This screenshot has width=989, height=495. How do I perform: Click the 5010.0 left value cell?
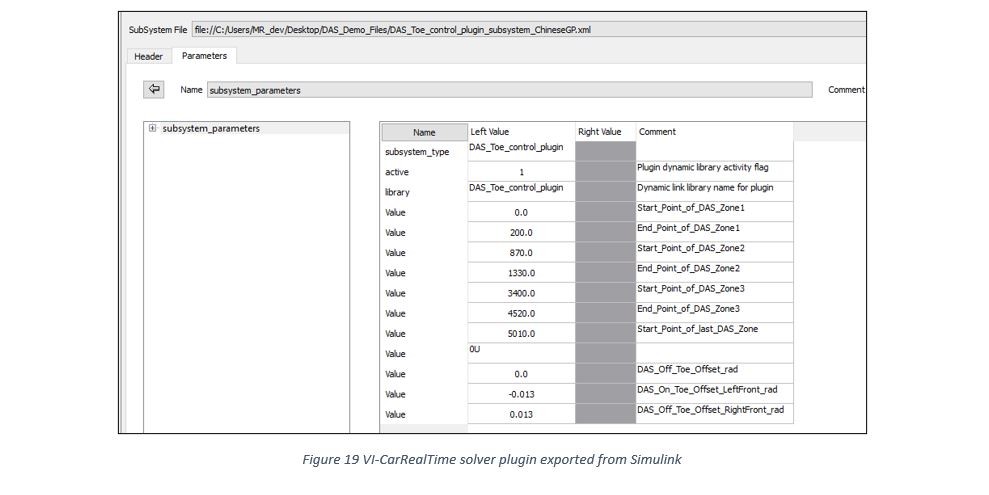coord(521,334)
